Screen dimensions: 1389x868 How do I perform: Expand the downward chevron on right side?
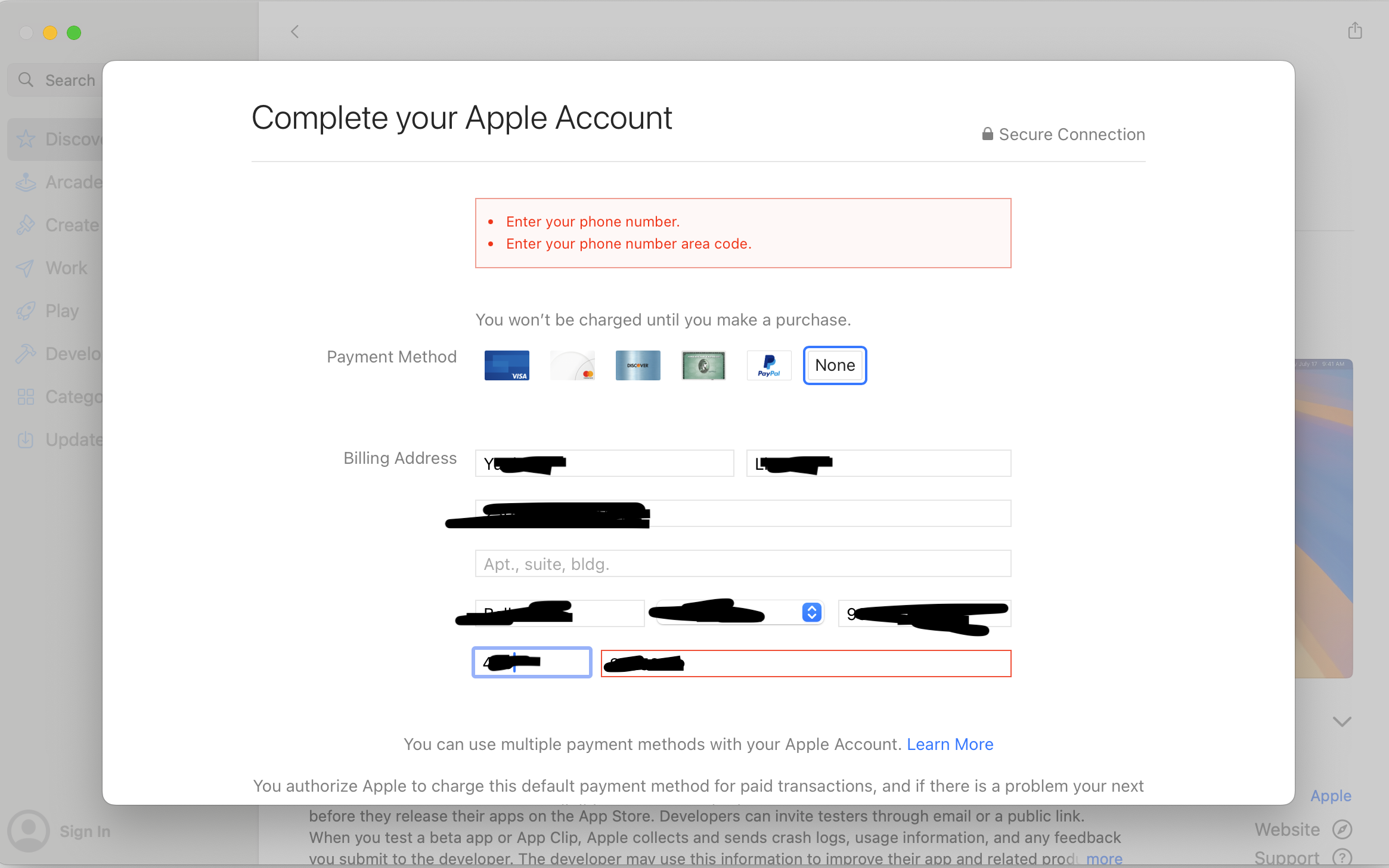click(x=1341, y=722)
